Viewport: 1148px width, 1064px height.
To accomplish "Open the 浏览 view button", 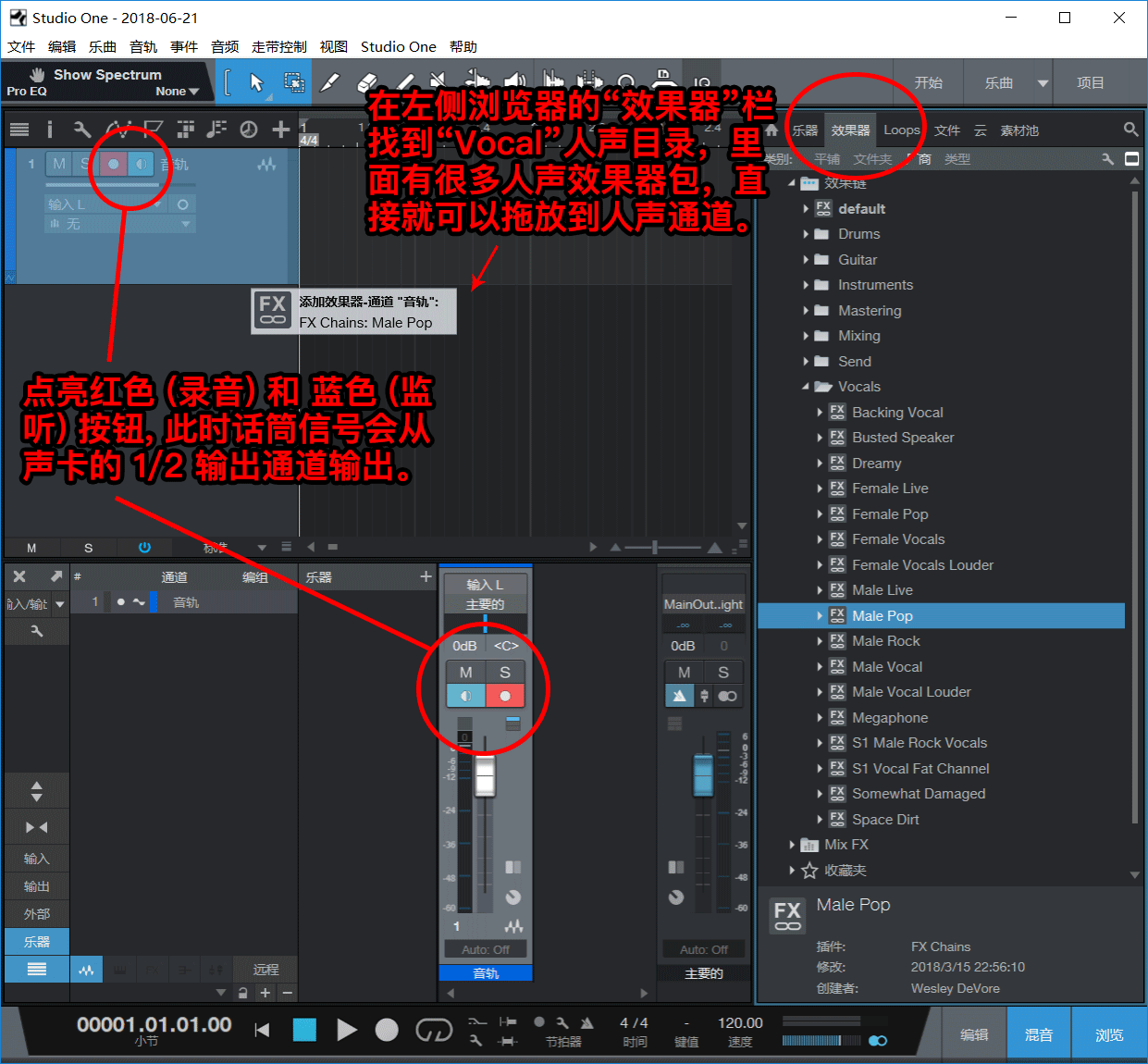I will point(1109,1034).
